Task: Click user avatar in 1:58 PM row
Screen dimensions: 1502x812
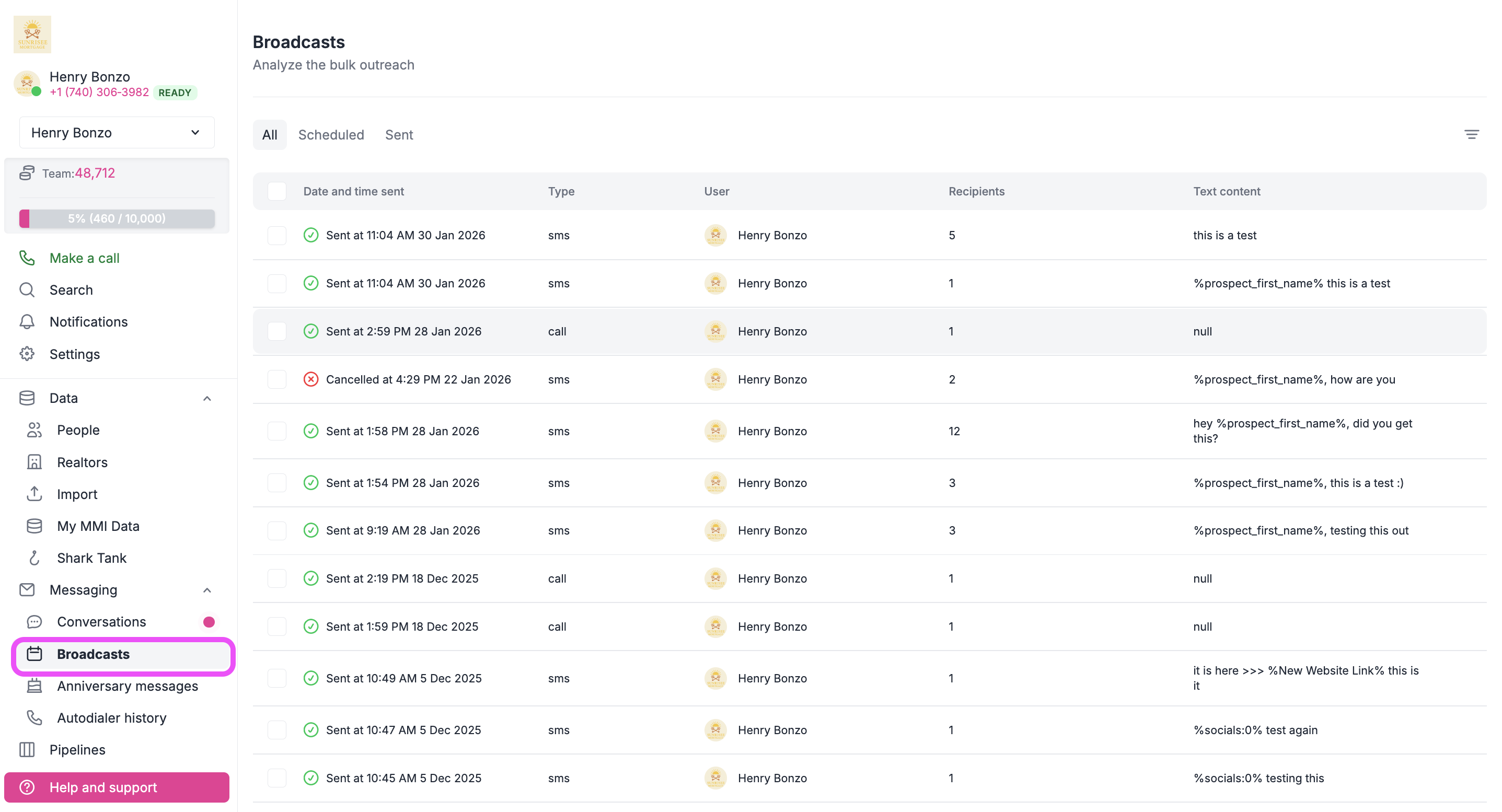Action: (x=715, y=432)
